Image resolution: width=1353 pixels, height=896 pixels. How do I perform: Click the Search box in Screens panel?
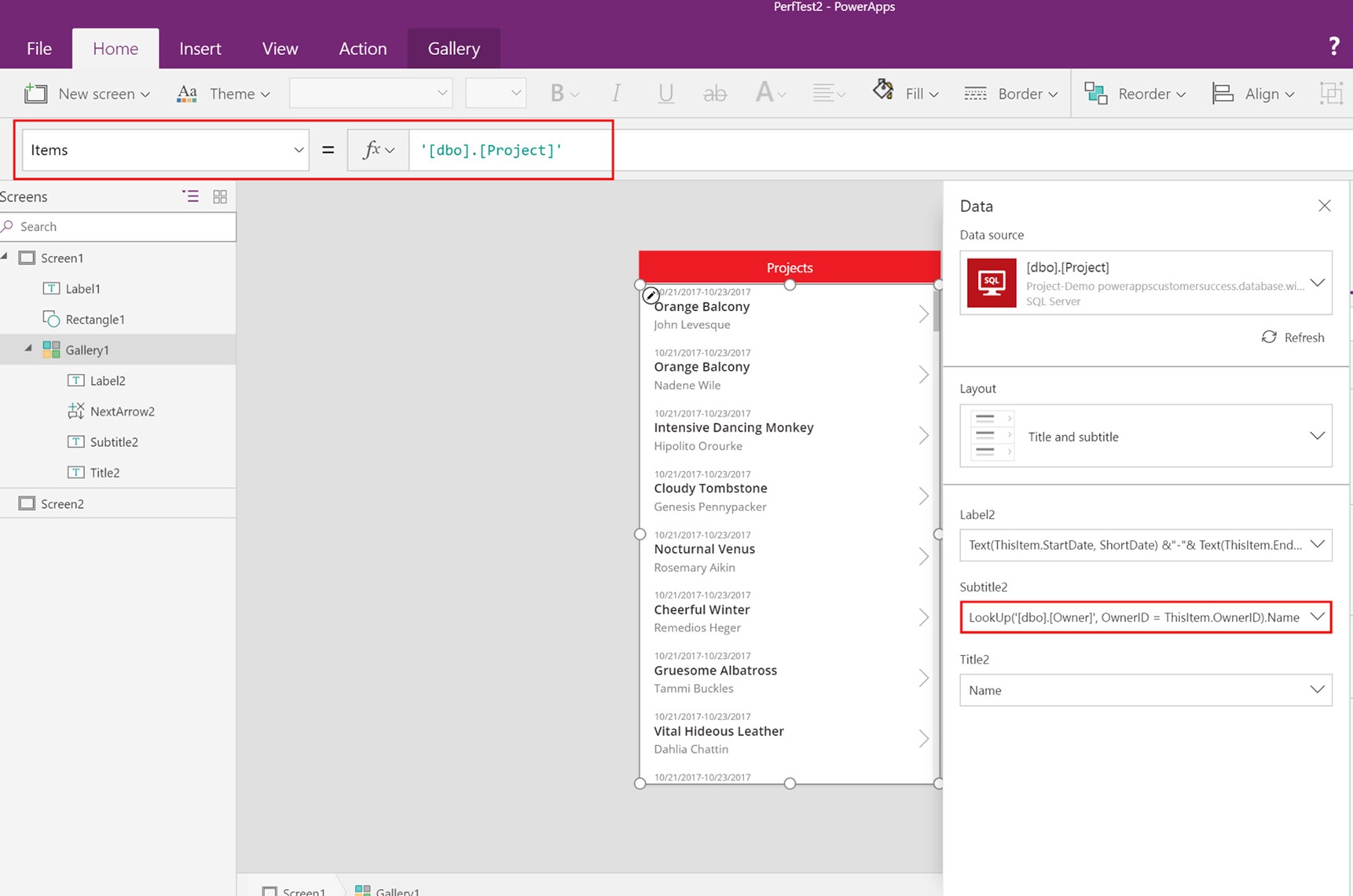[118, 226]
